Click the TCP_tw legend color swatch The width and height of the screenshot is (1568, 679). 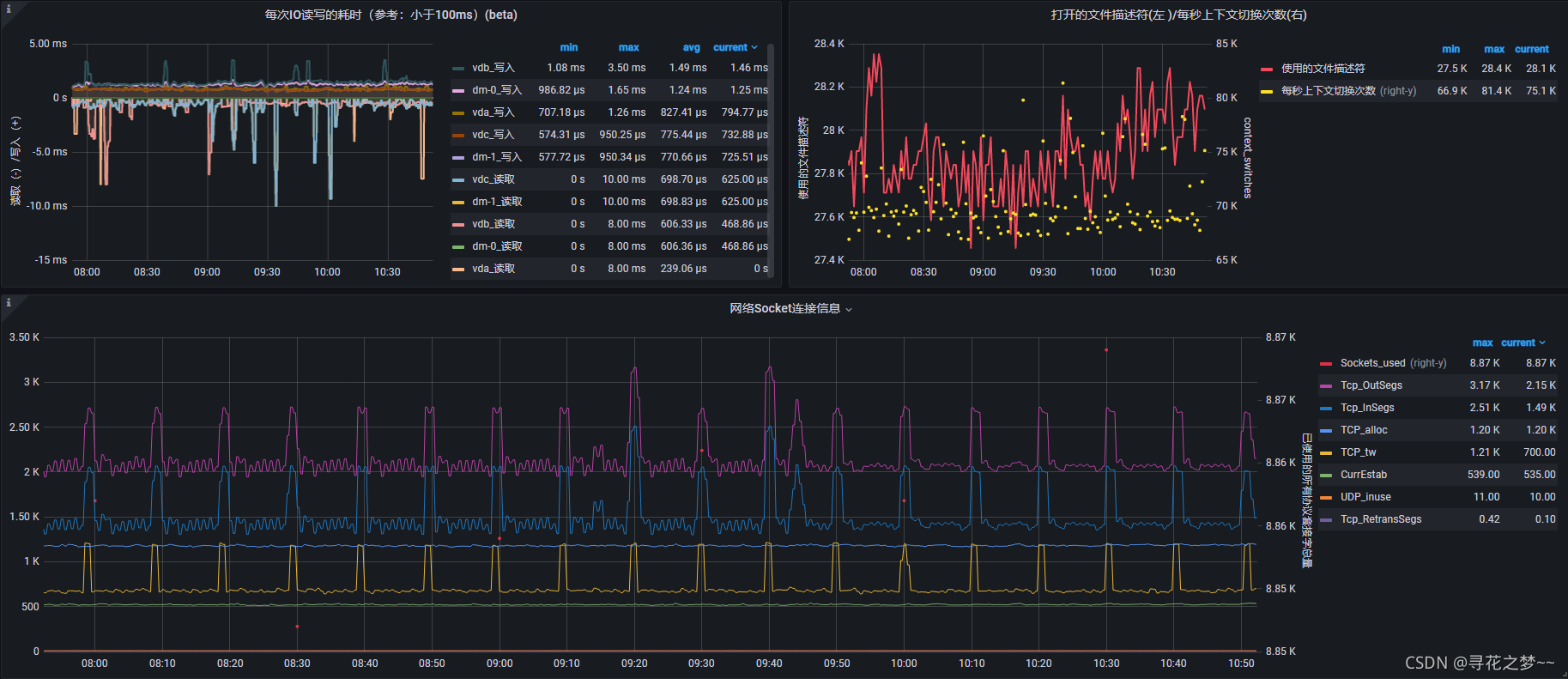1326,452
